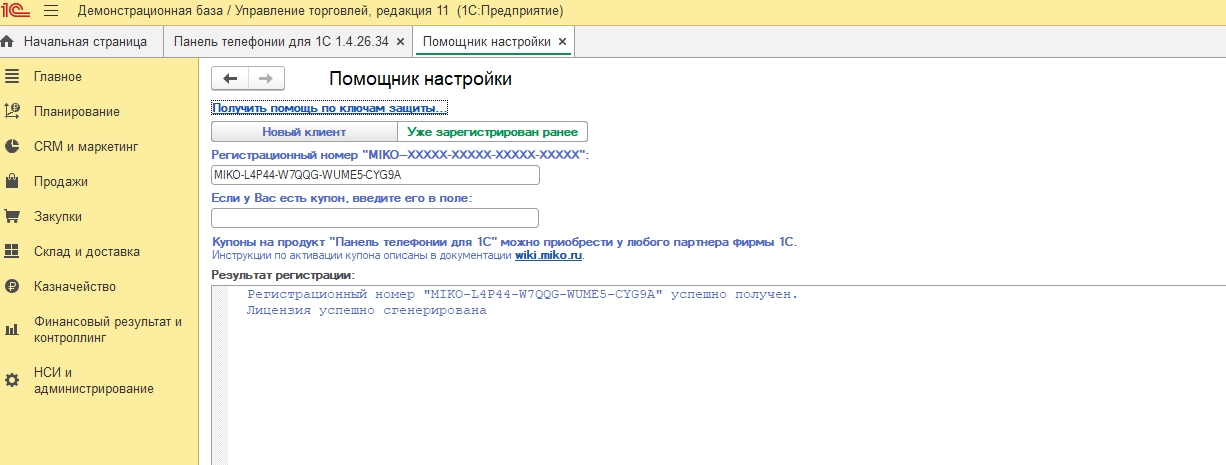Select Уже зарегистрирован ранее option
Screen dimensions: 1226x465
click(x=492, y=131)
